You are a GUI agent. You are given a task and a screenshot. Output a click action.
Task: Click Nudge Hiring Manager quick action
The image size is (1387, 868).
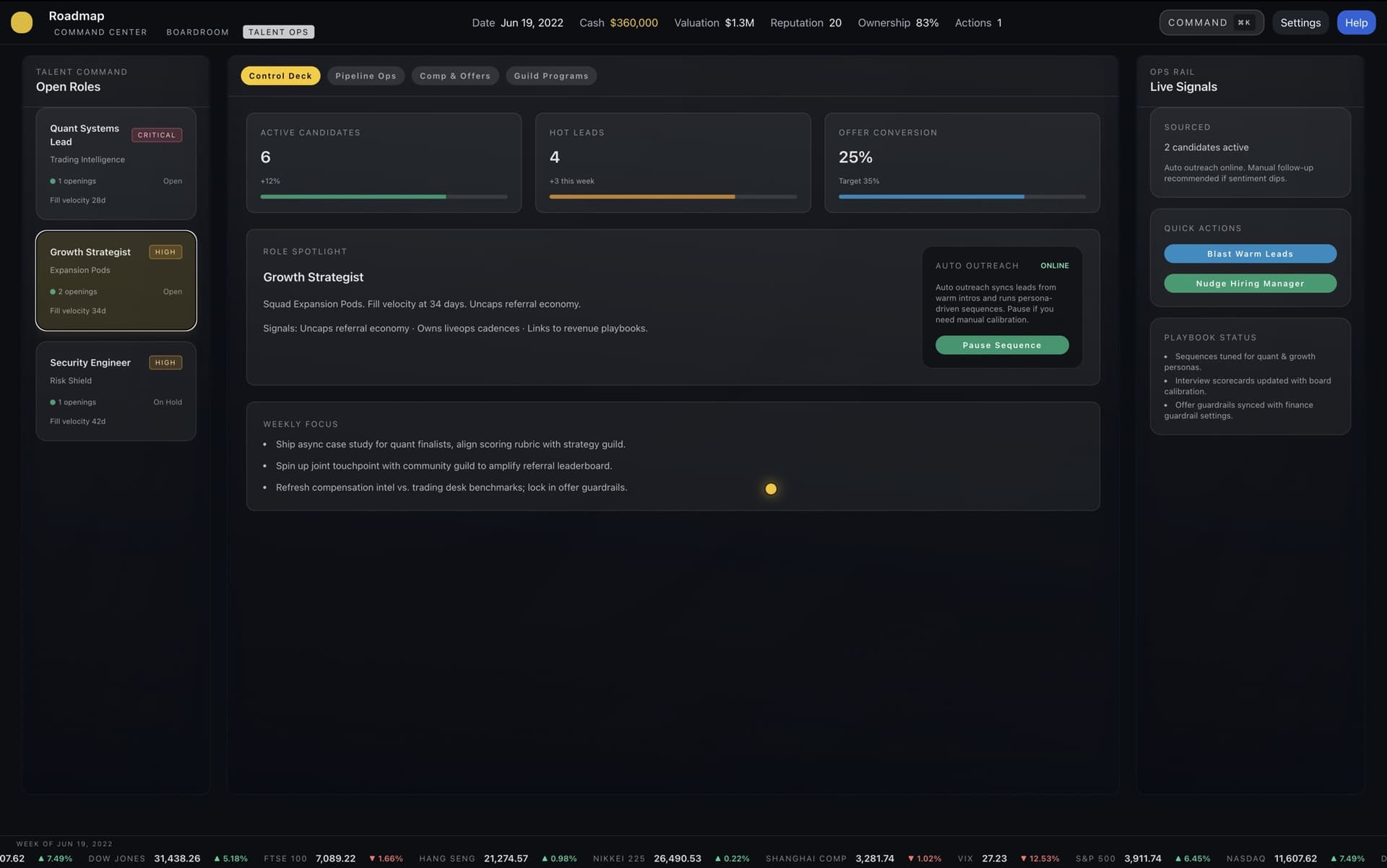(x=1250, y=283)
